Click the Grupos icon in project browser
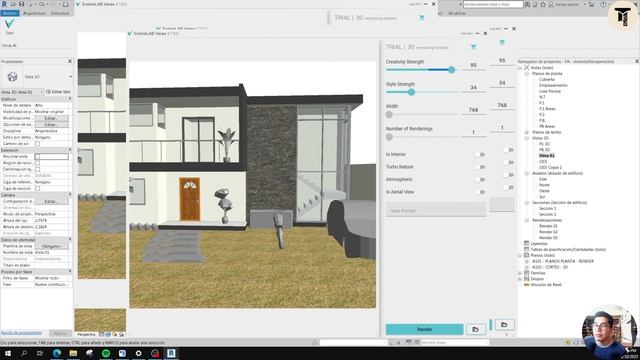 click(x=527, y=278)
